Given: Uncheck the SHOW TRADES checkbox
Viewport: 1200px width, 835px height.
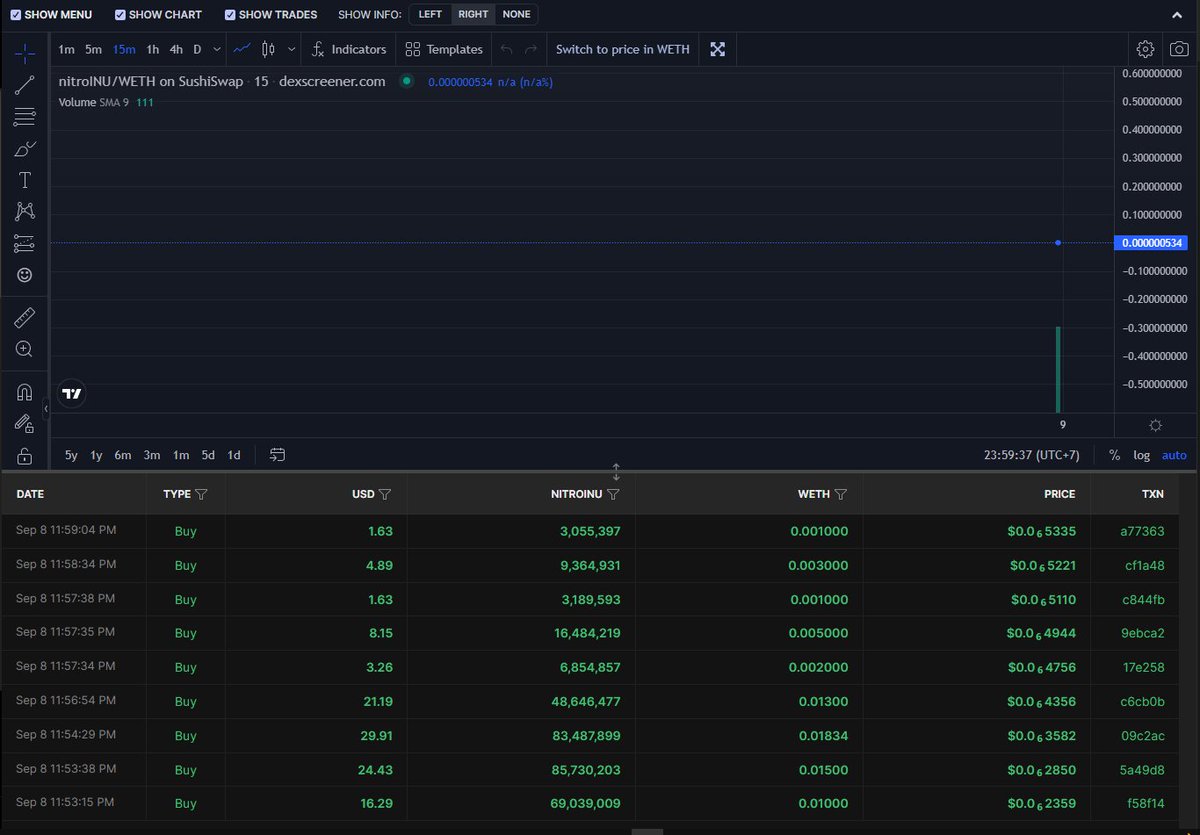Looking at the screenshot, I should pyautogui.click(x=231, y=15).
